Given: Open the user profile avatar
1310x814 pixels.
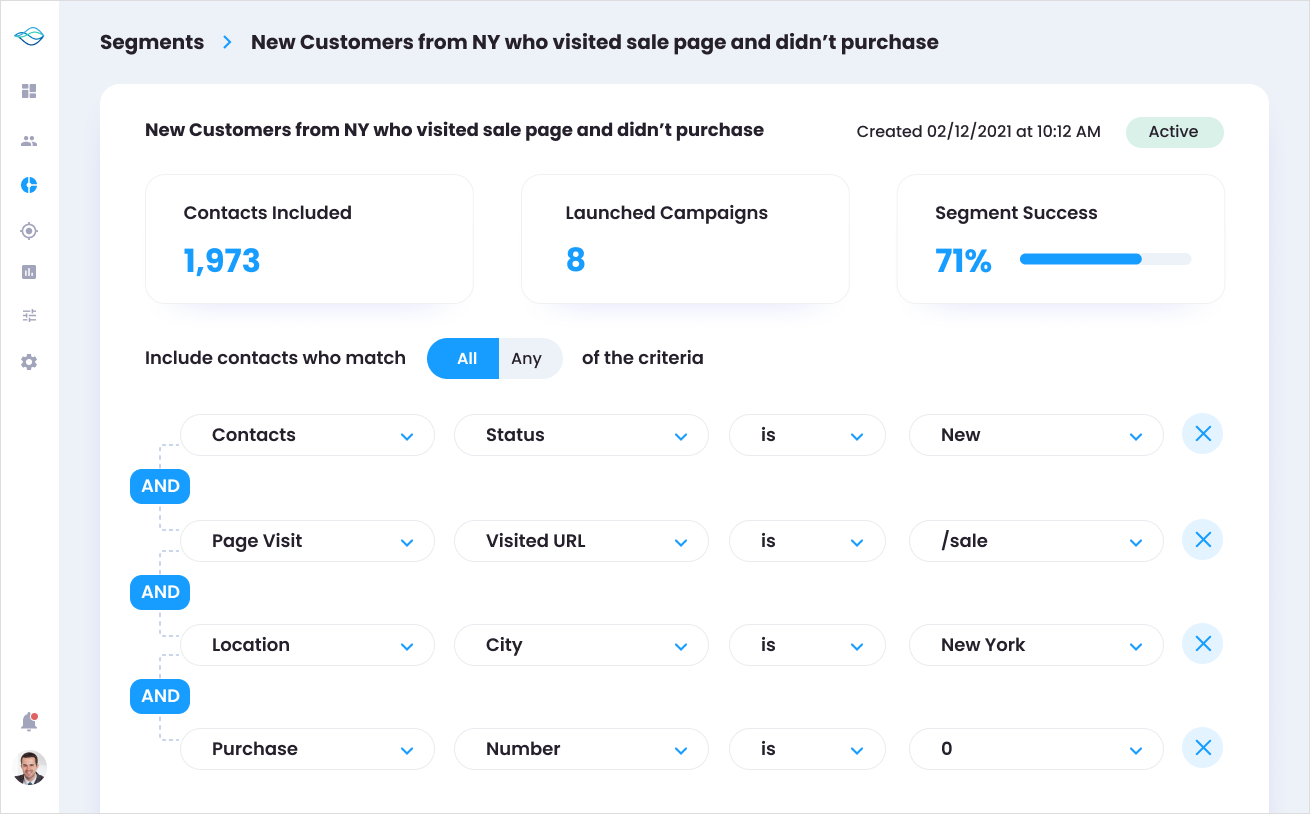Looking at the screenshot, I should [30, 768].
